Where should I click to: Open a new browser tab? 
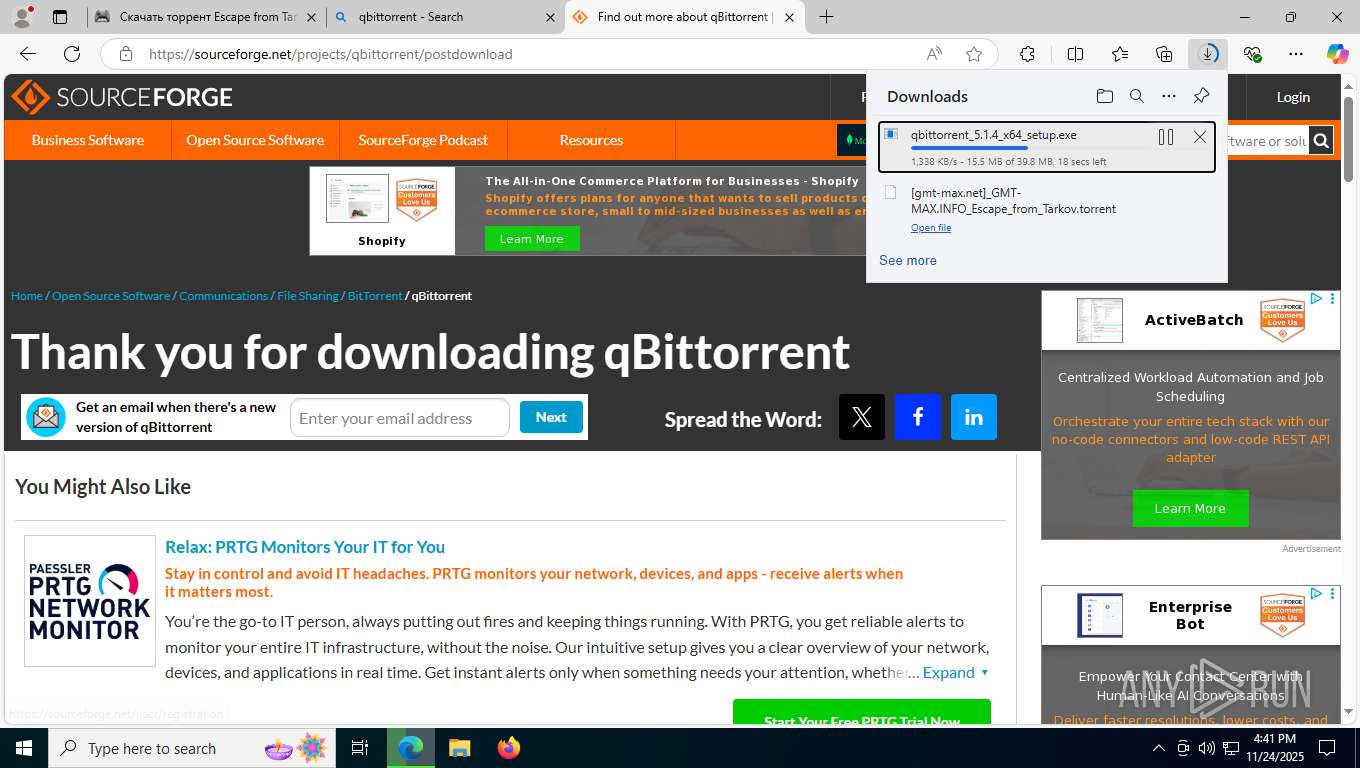tap(826, 17)
